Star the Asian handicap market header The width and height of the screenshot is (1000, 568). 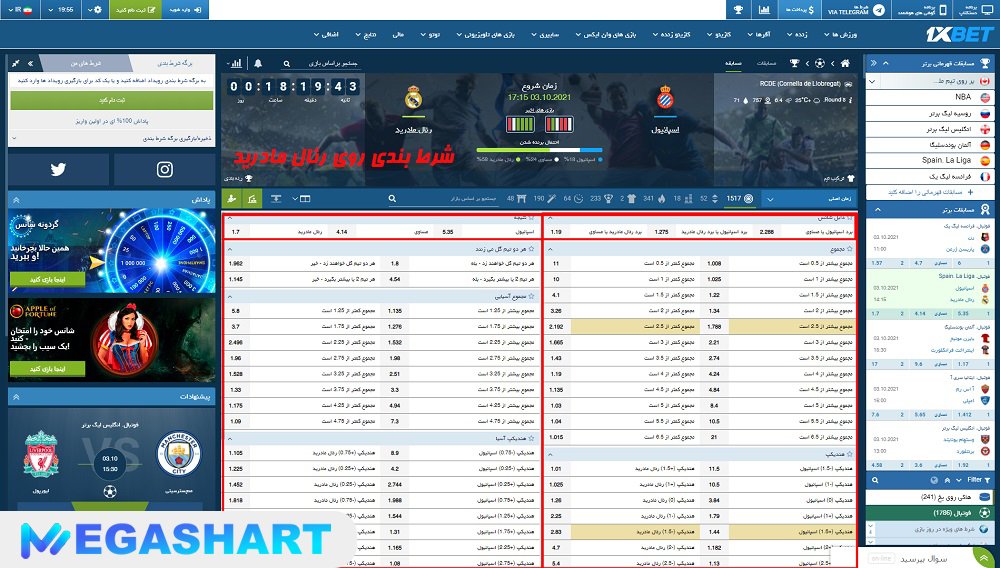pyautogui.click(x=531, y=438)
